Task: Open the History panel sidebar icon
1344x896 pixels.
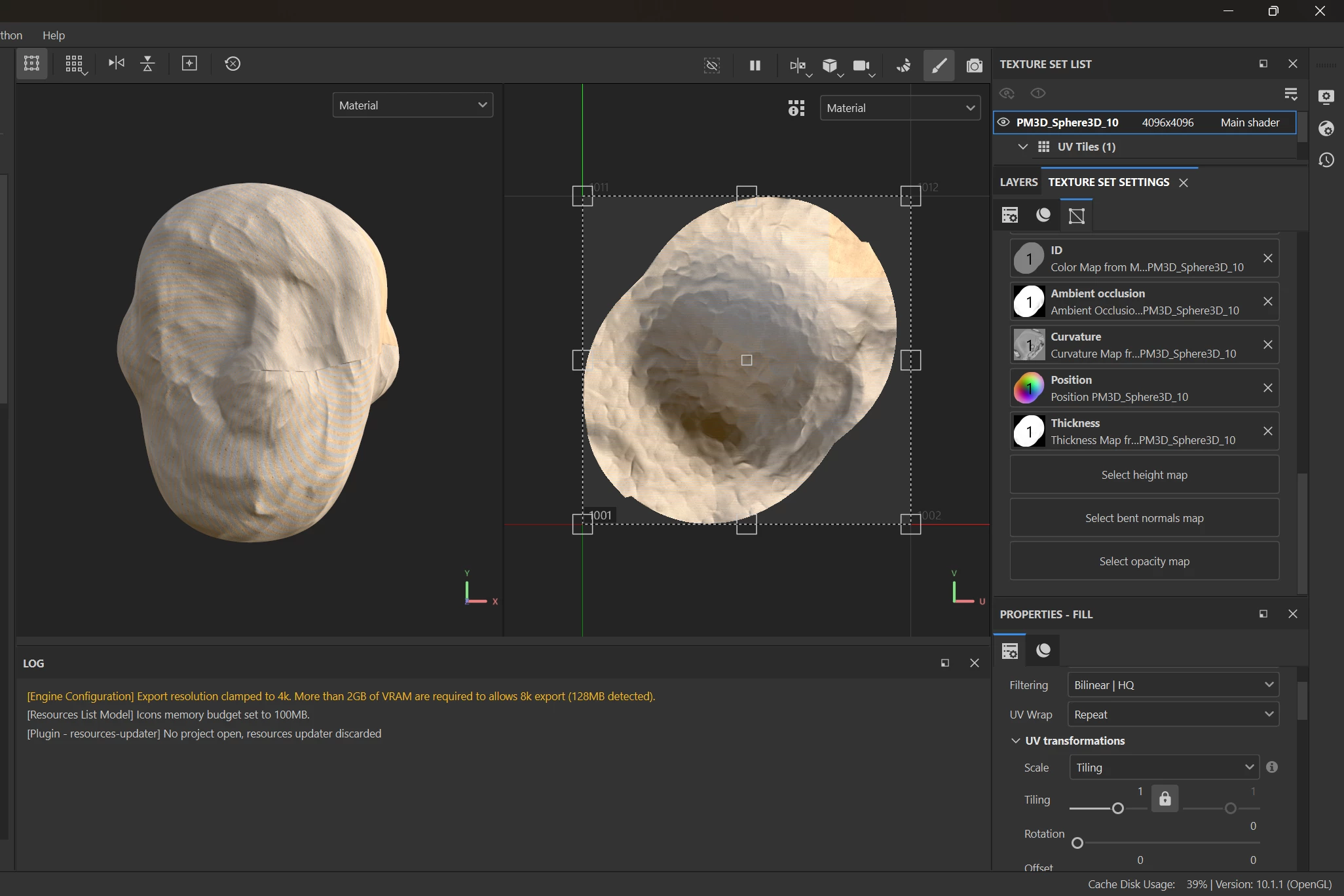Action: tap(1326, 160)
